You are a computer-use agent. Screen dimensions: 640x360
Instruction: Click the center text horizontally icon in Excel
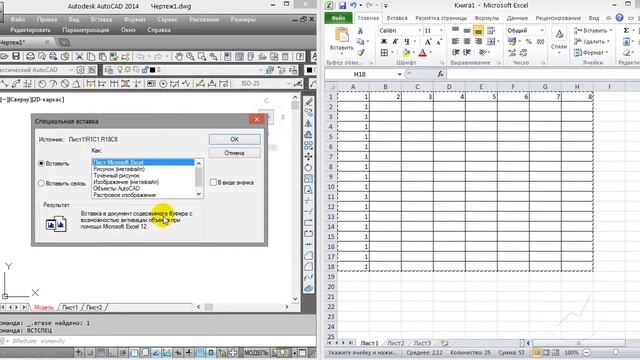[467, 41]
